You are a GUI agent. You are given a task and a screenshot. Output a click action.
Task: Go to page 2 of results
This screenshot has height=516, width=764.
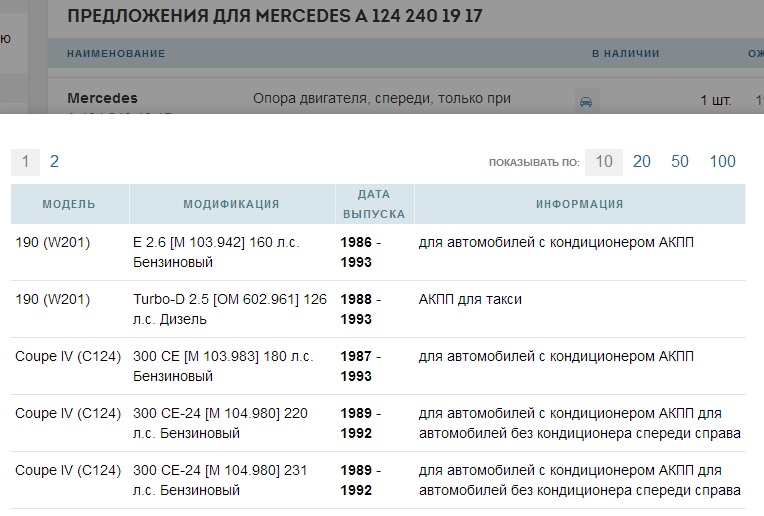tap(54, 161)
